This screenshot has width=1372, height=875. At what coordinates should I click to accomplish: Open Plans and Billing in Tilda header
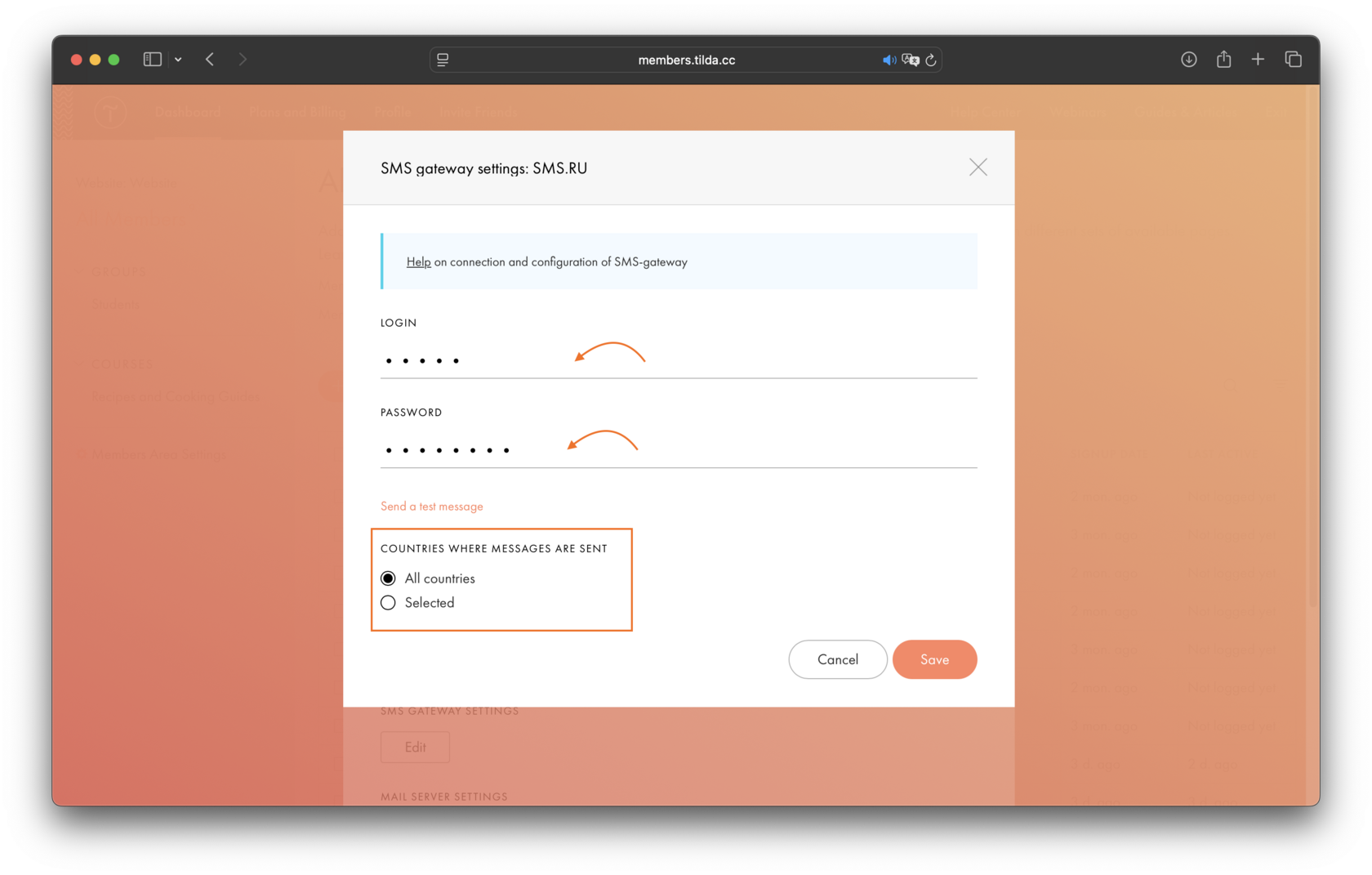point(297,112)
